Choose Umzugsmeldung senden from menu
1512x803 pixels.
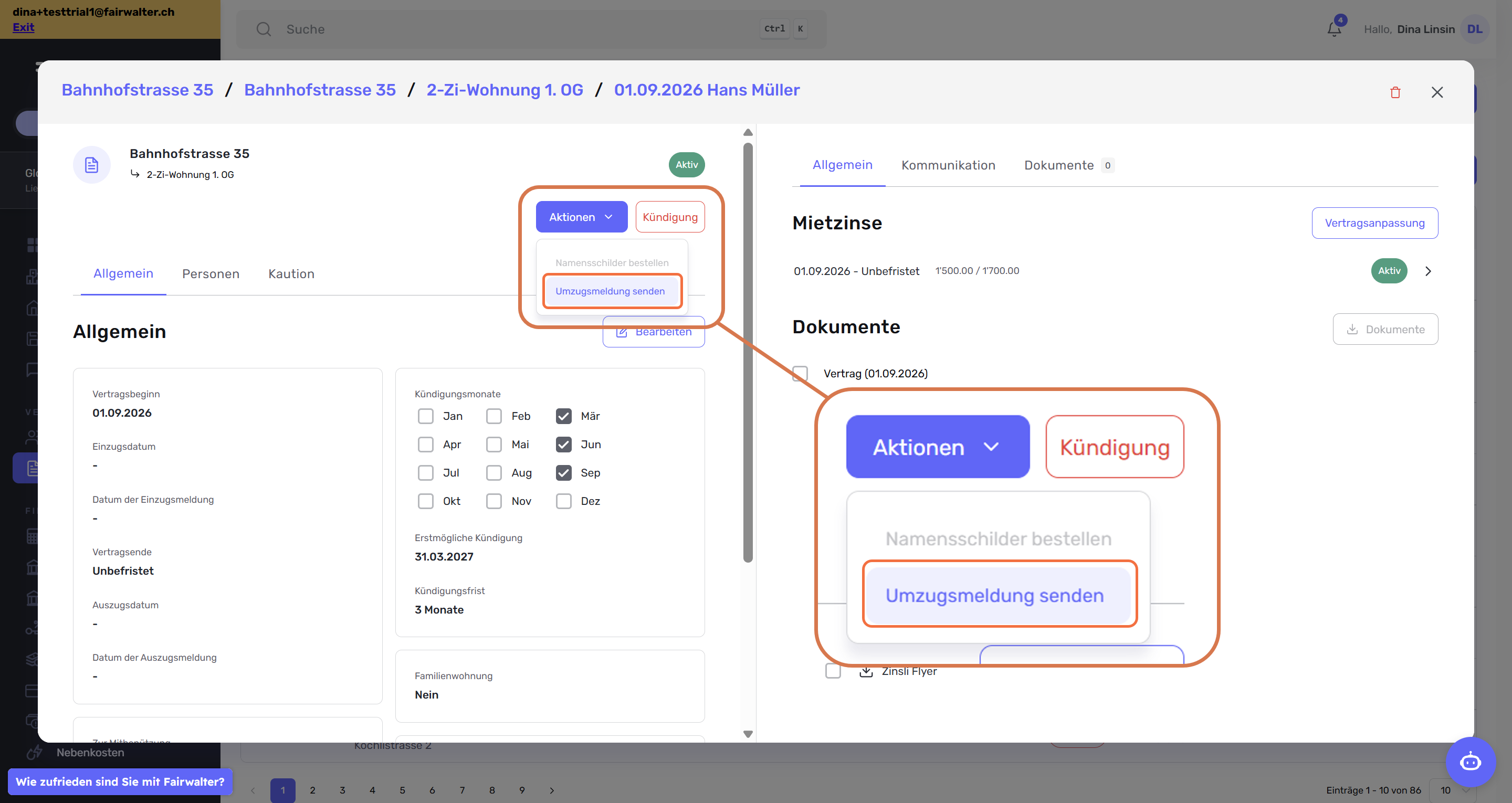[x=610, y=291]
